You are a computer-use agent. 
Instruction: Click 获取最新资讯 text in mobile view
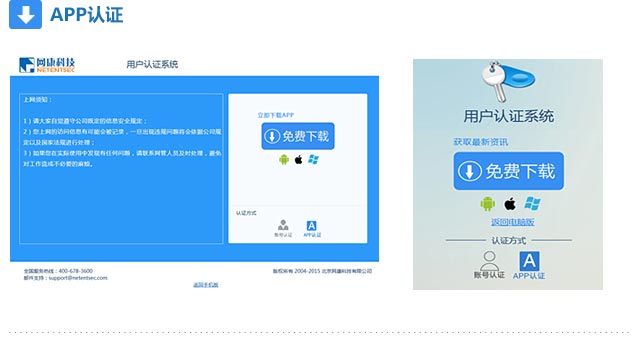click(480, 142)
